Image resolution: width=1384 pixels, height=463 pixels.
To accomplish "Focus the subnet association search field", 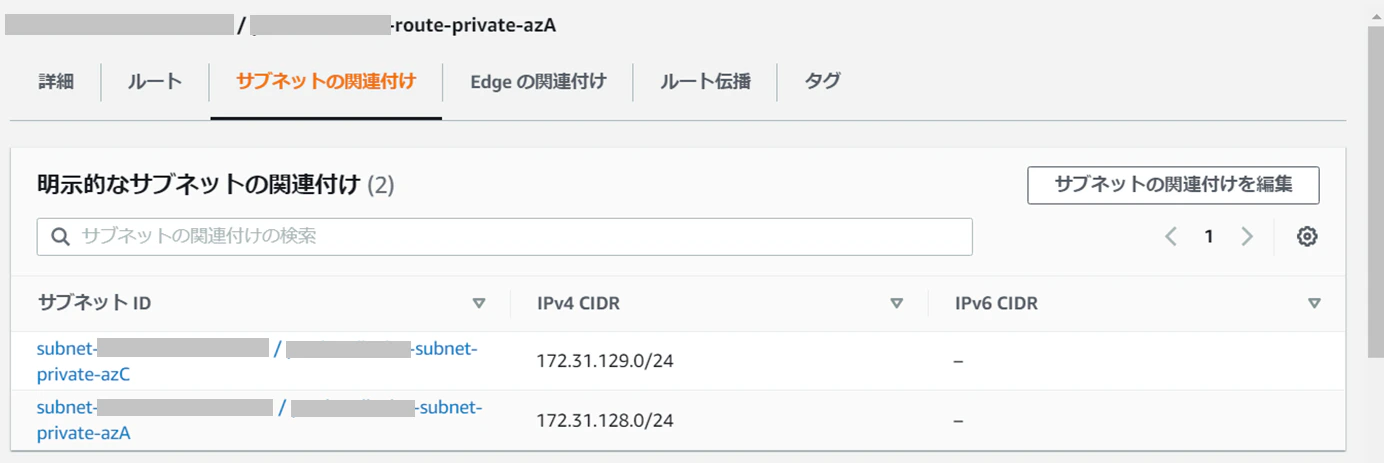I will pyautogui.click(x=505, y=237).
